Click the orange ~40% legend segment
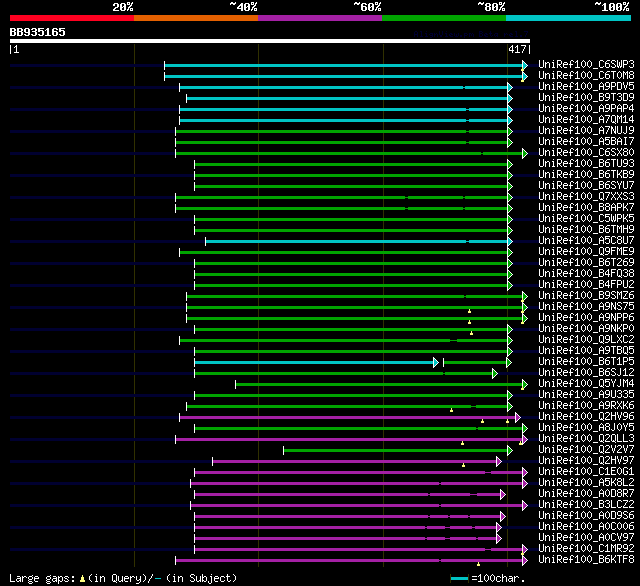 [196, 18]
